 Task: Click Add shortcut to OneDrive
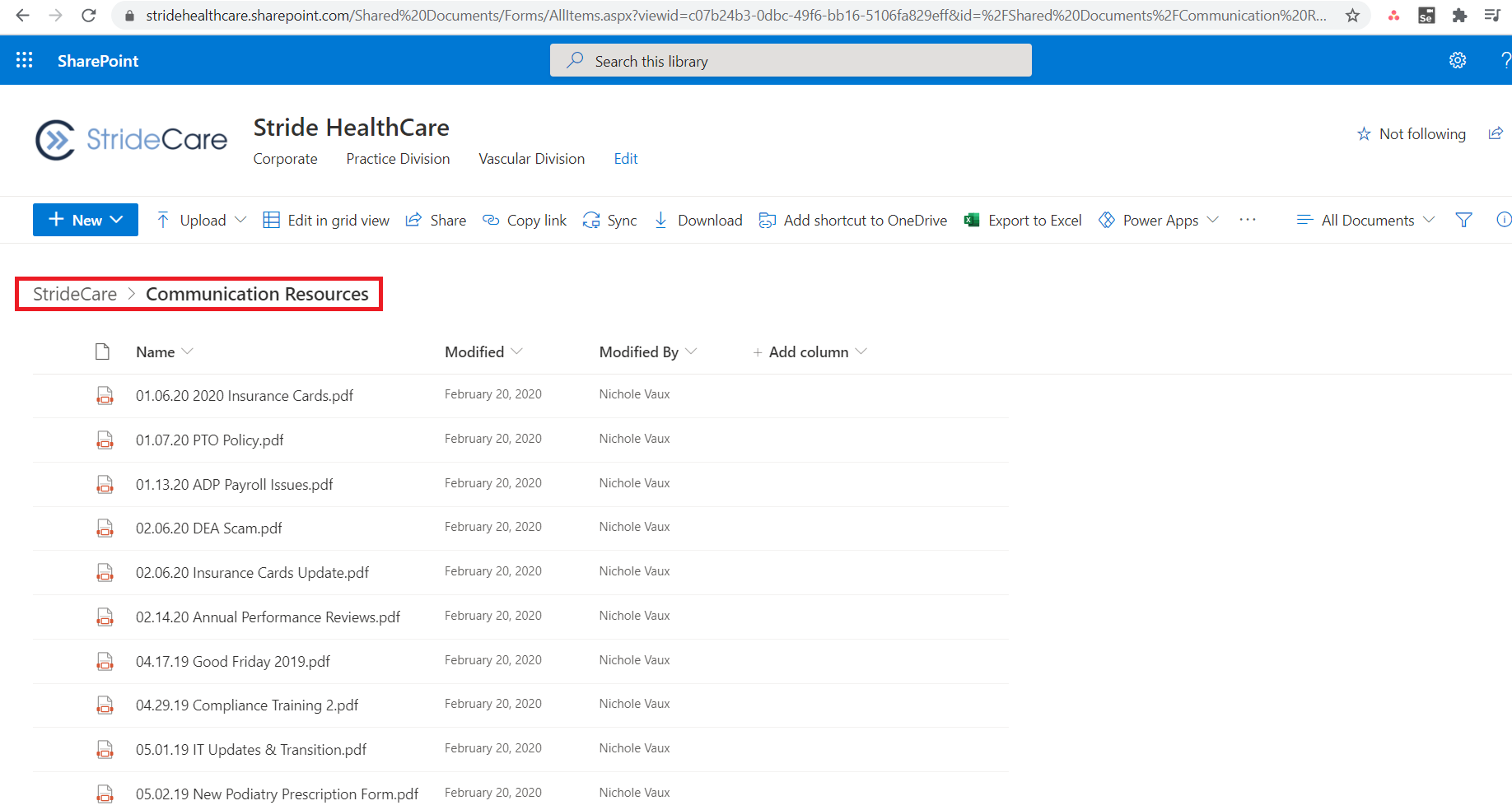[853, 220]
